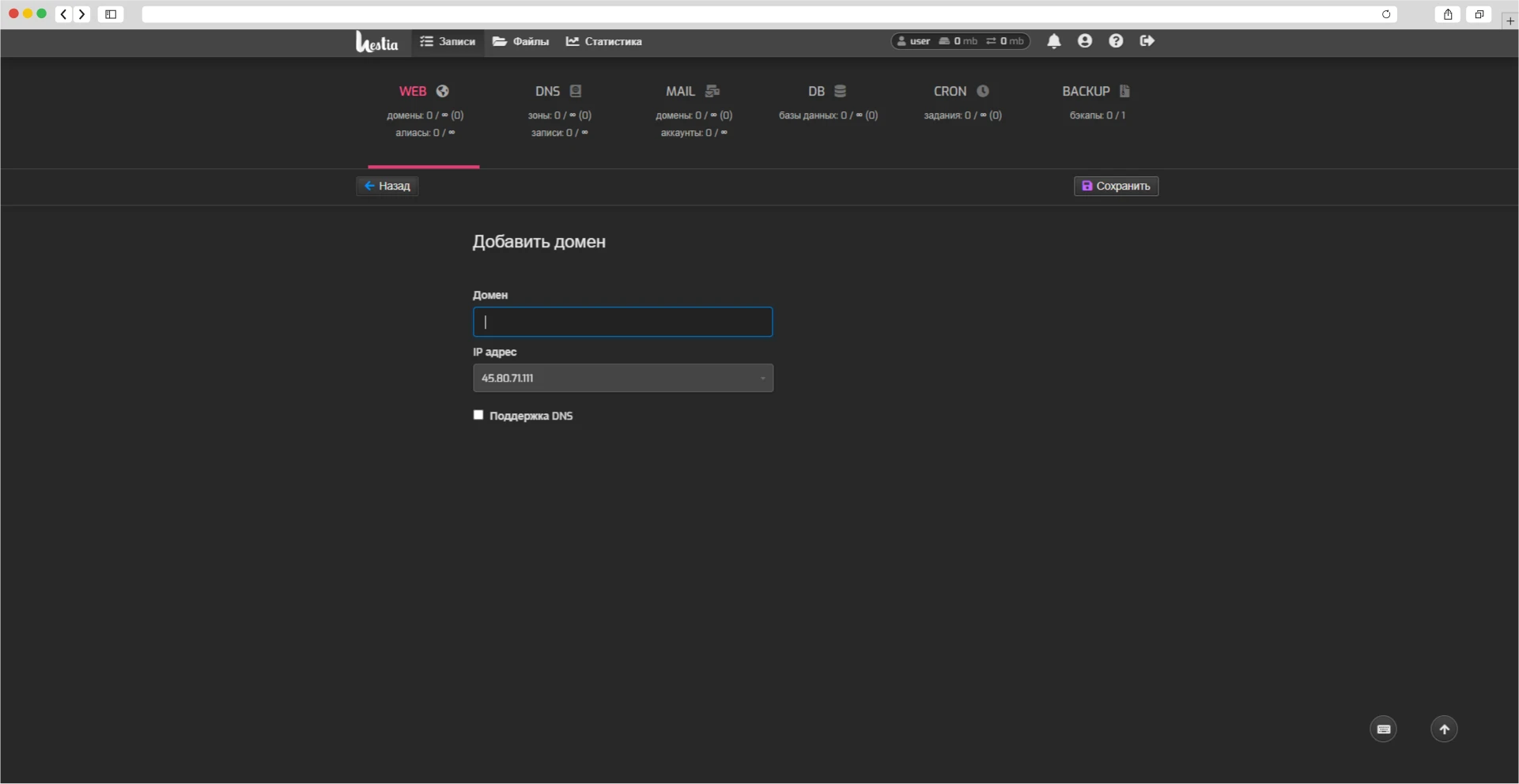The width and height of the screenshot is (1519, 784).
Task: Open the CRON section tab
Action: [x=962, y=92]
